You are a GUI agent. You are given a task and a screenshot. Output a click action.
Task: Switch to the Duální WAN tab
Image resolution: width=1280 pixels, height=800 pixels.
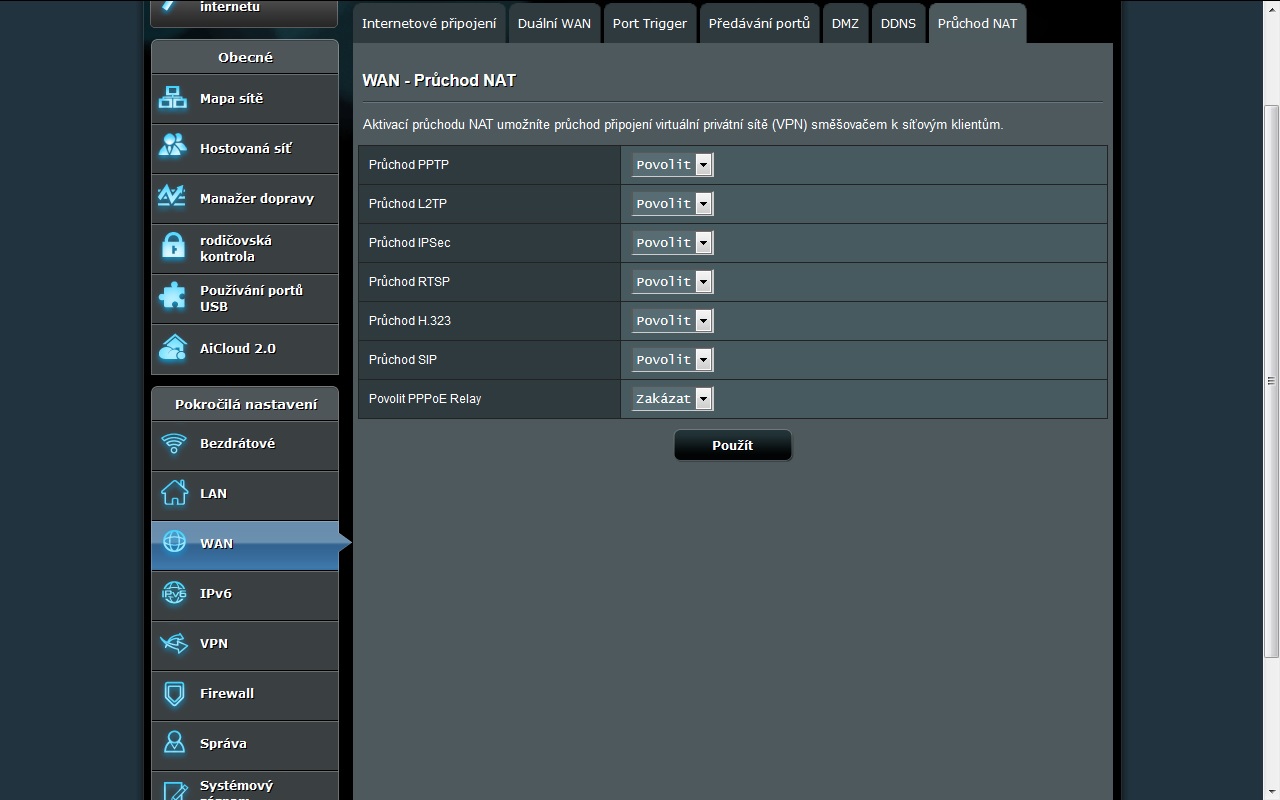pos(554,23)
